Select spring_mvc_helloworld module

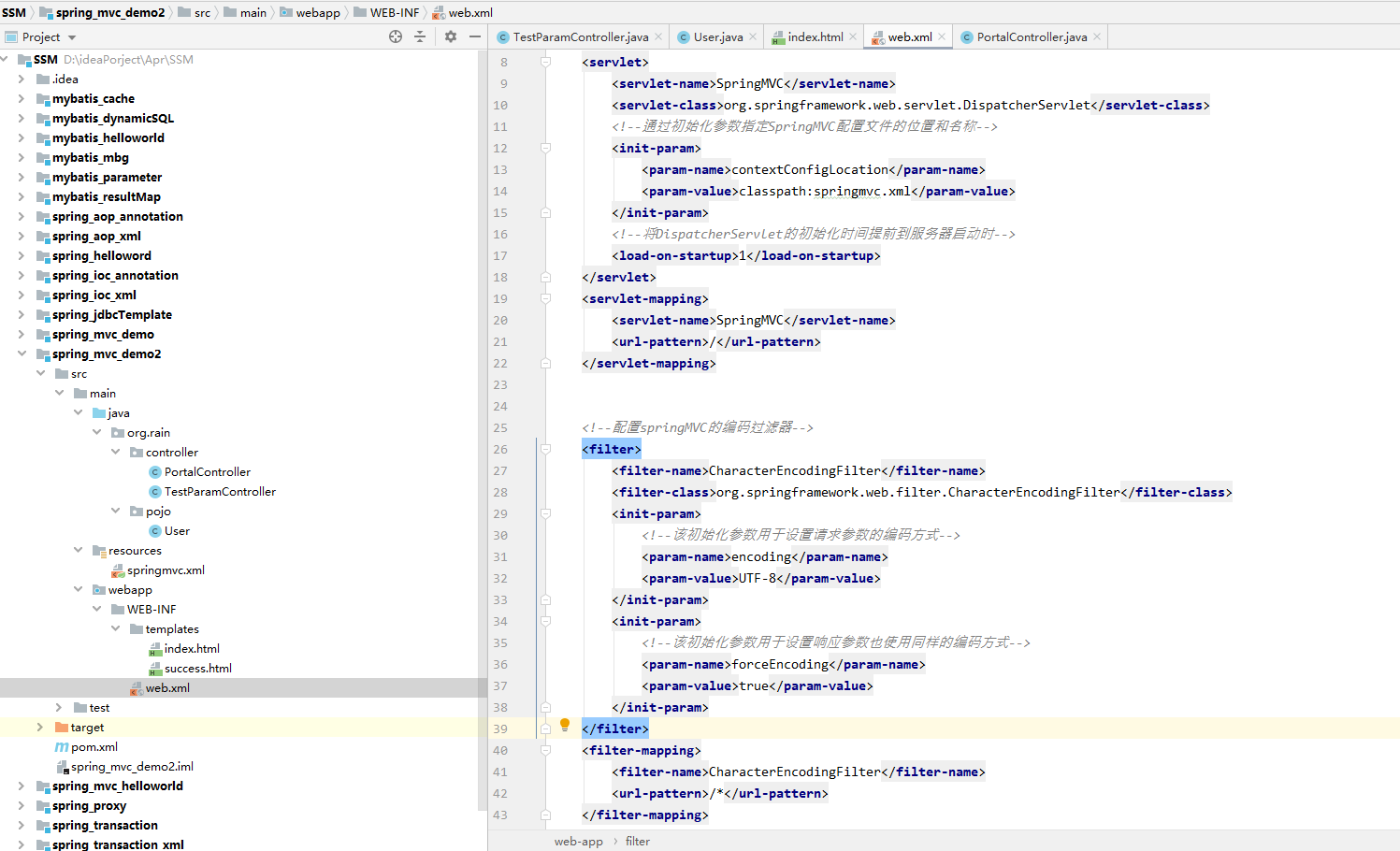(x=118, y=786)
